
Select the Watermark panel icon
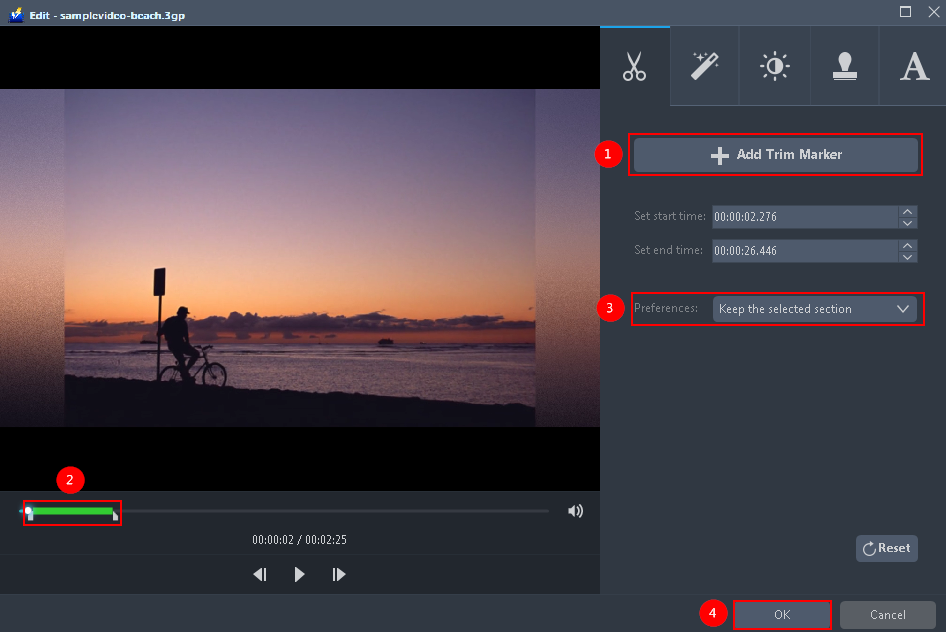(844, 66)
